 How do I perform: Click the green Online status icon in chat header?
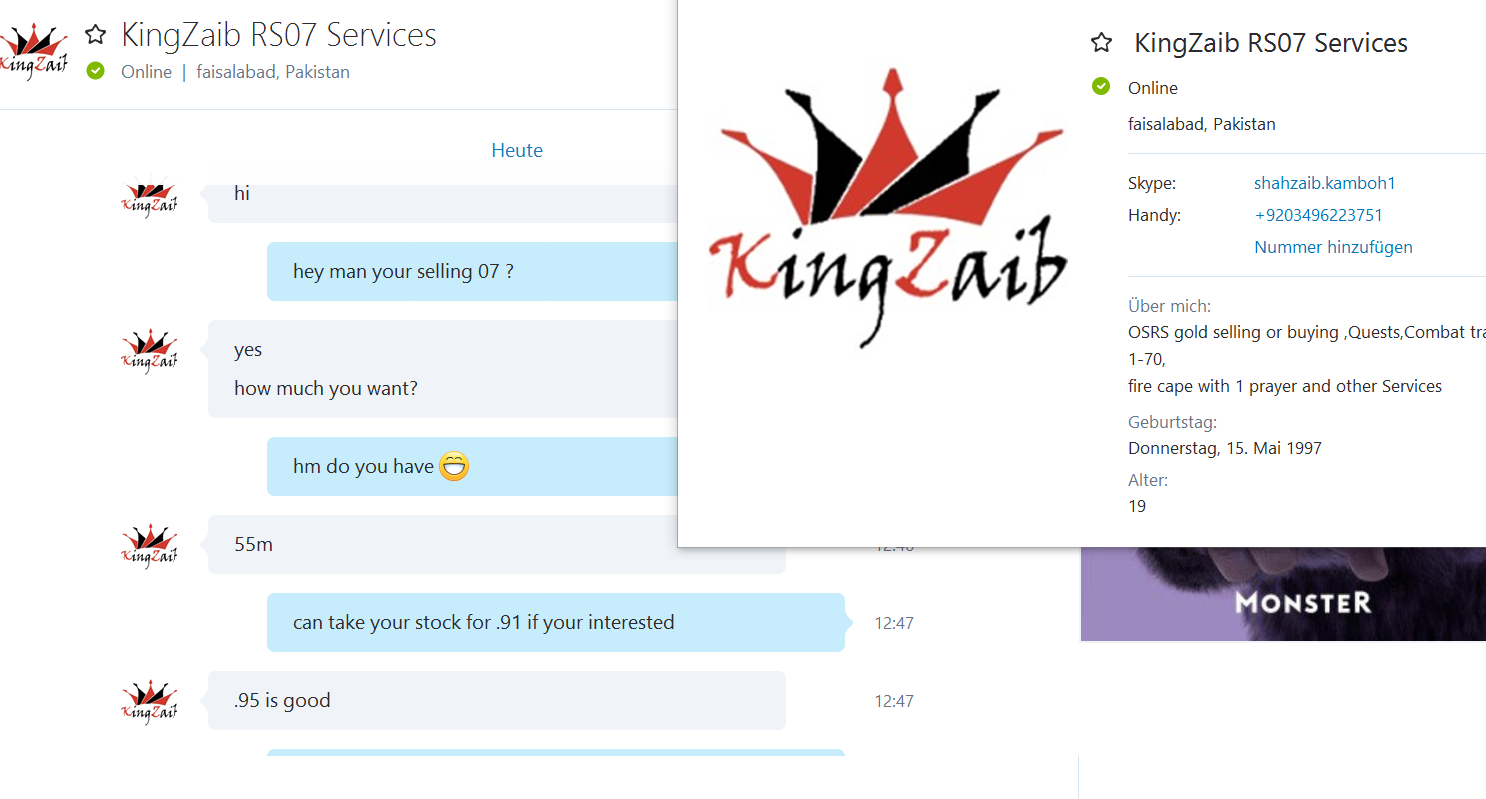pos(95,71)
